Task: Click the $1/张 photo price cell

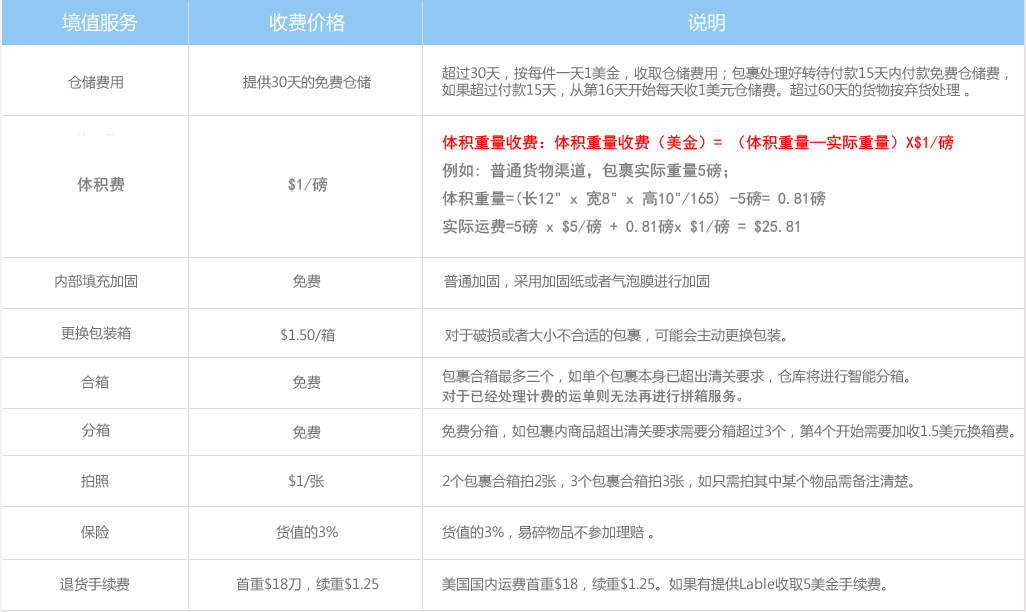Action: 306,481
